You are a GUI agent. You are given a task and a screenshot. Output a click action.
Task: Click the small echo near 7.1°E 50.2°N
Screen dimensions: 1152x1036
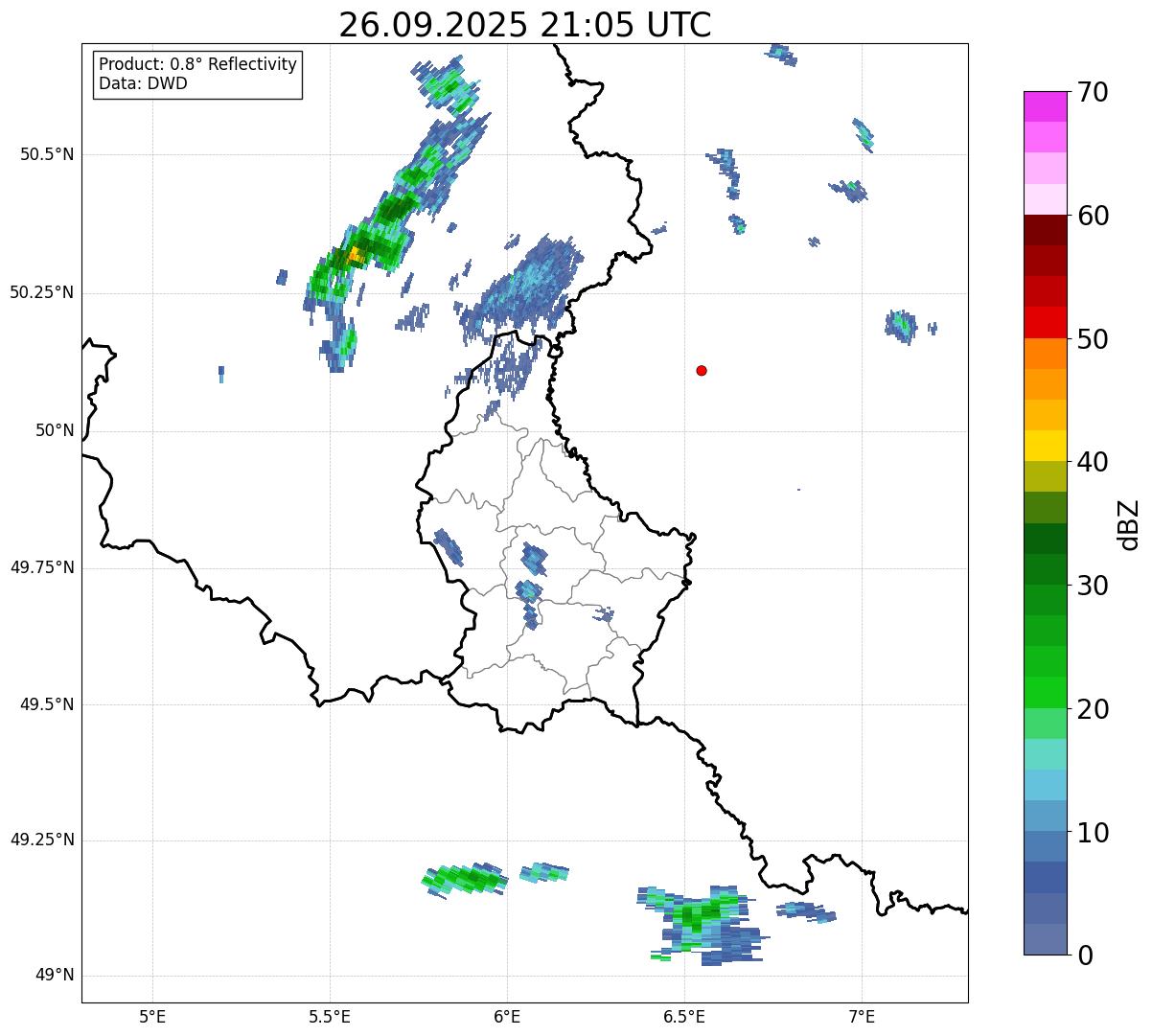pos(901,324)
